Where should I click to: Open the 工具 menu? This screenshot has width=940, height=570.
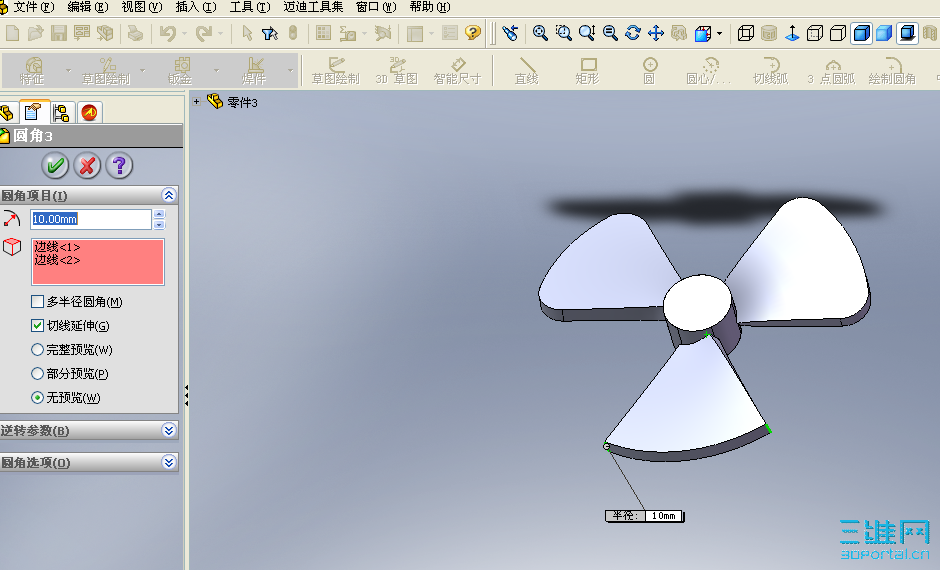coord(249,7)
